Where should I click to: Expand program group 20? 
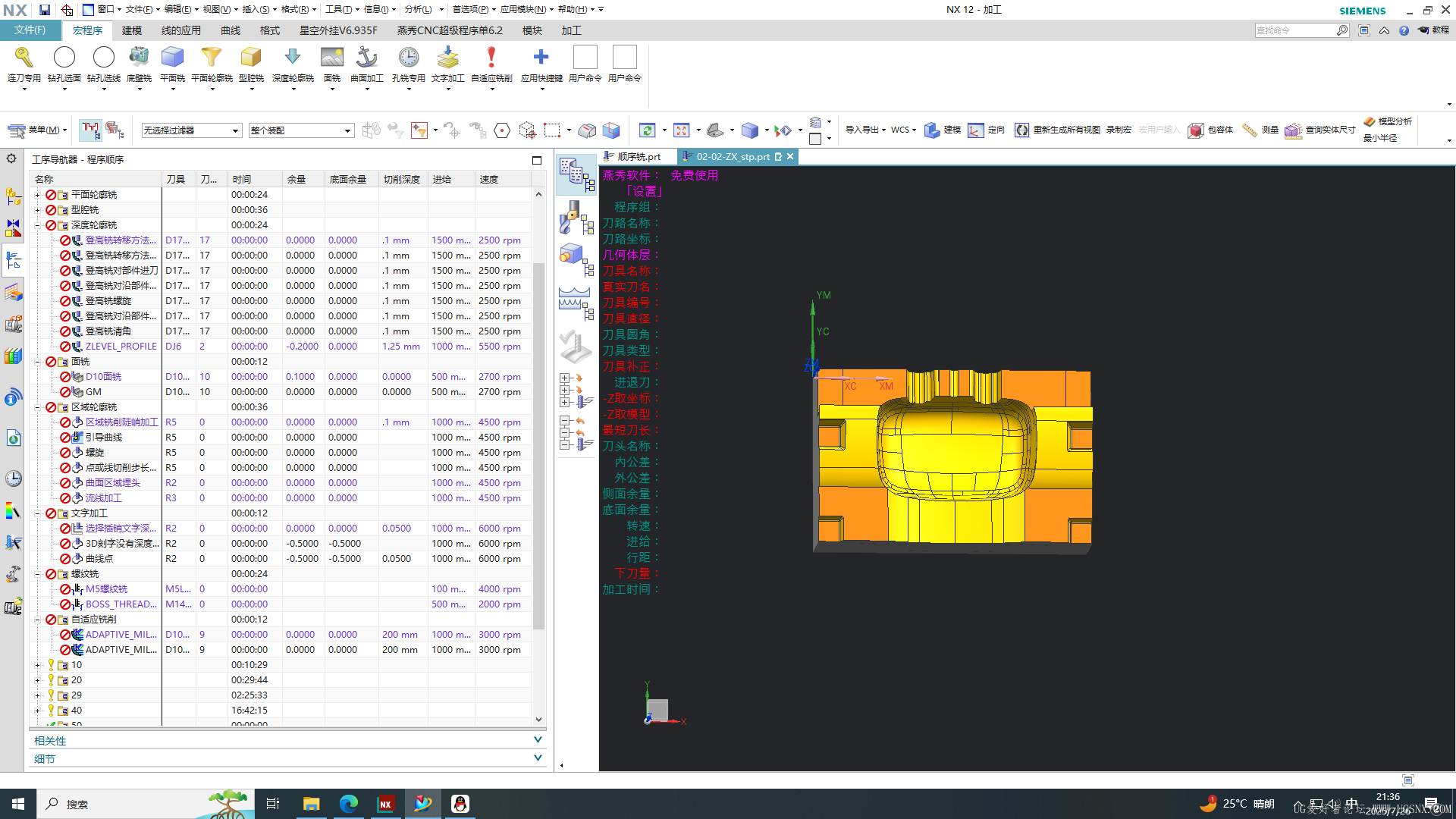pyautogui.click(x=37, y=680)
